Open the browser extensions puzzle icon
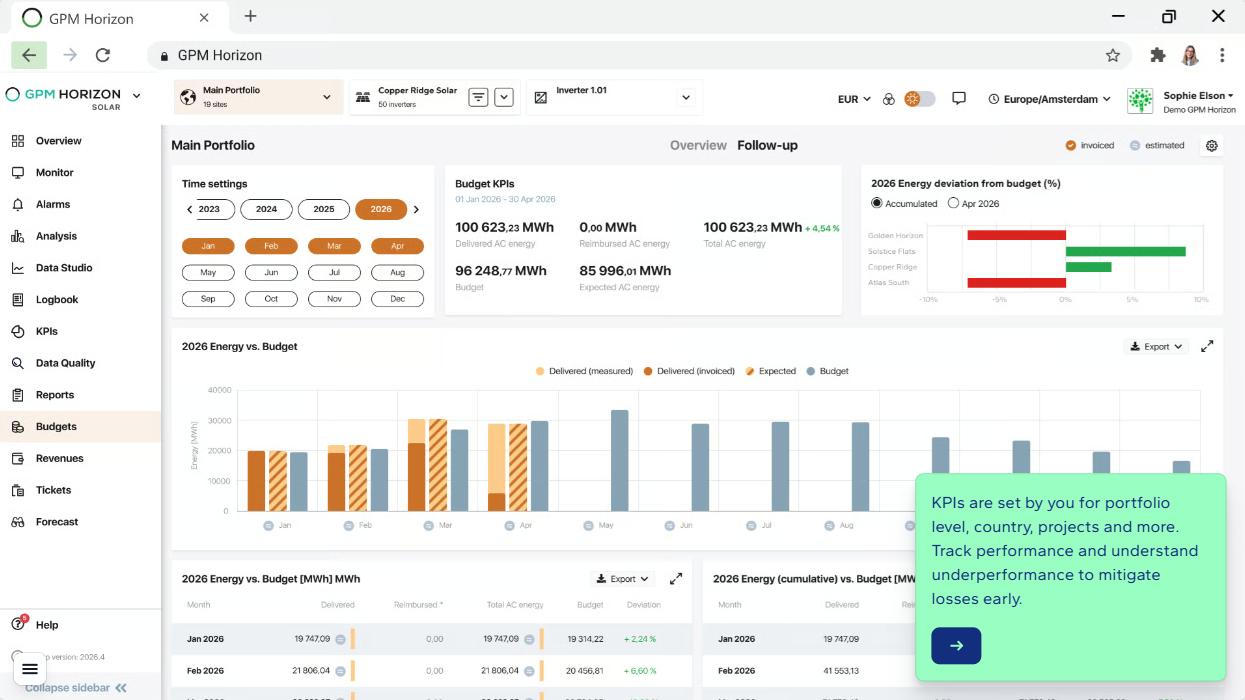This screenshot has height=700, width=1245. [1158, 55]
